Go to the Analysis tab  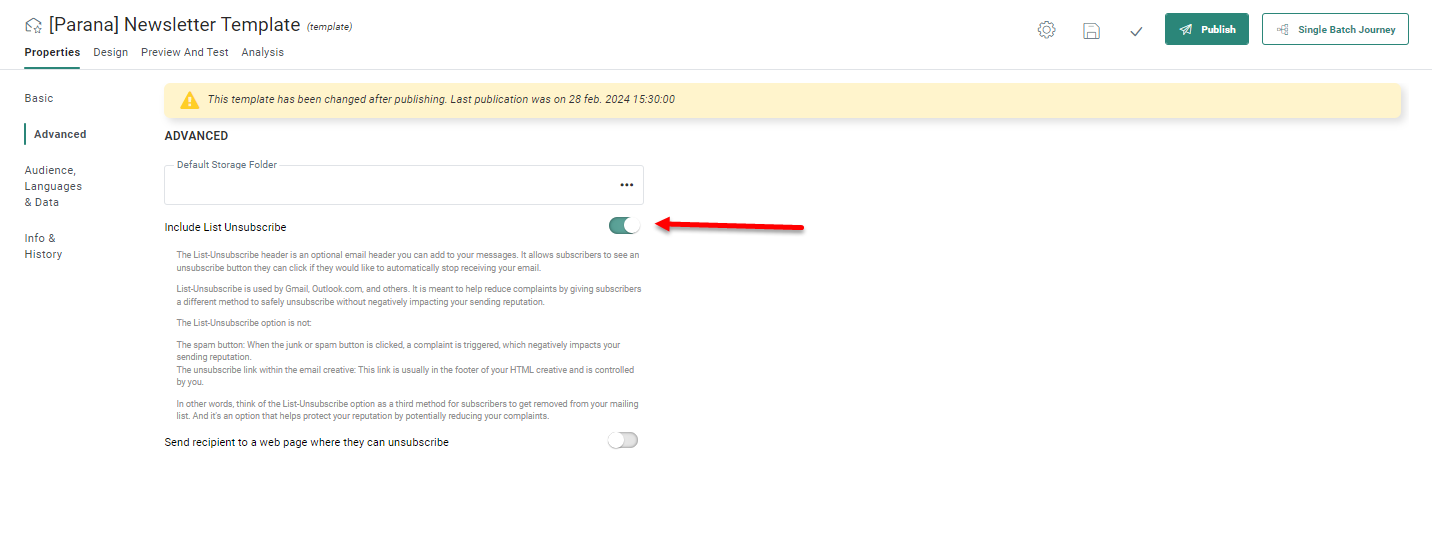[262, 52]
